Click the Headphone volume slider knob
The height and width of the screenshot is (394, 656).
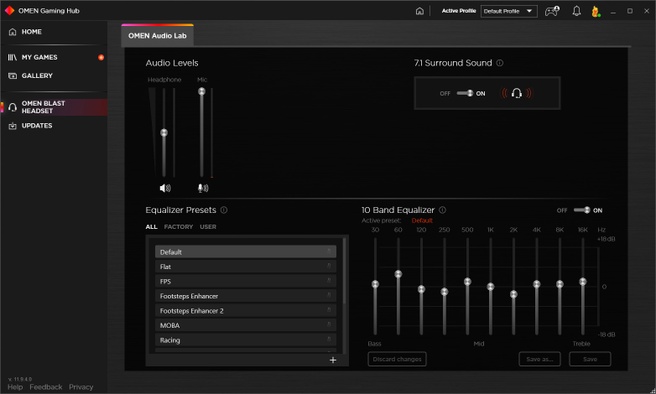pyautogui.click(x=164, y=133)
